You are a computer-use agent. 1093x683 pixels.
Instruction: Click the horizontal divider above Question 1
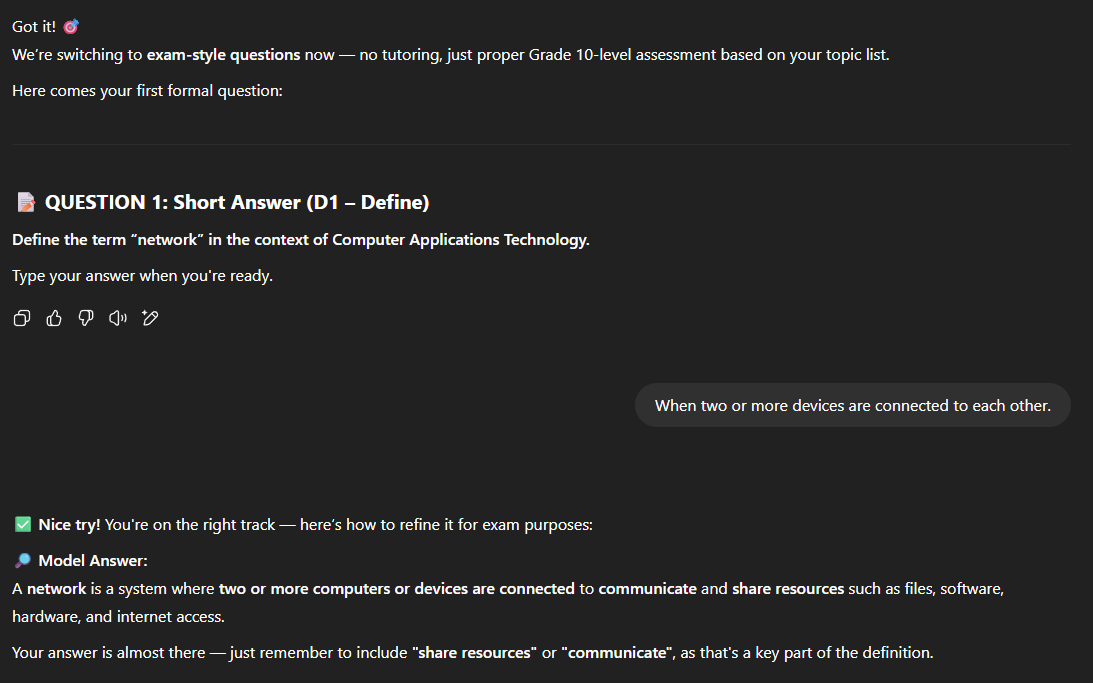pyautogui.click(x=541, y=144)
